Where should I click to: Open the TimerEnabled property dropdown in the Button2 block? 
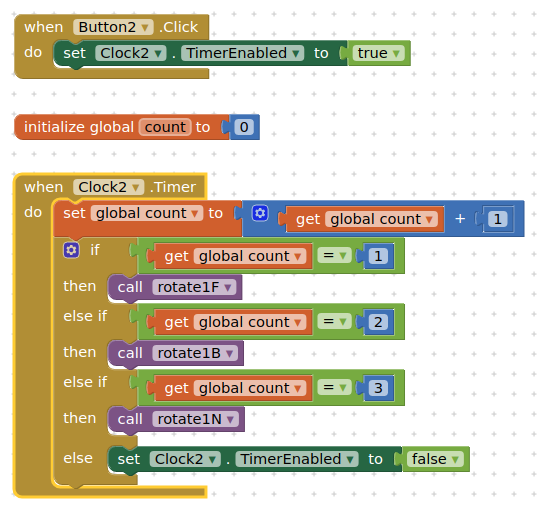[x=242, y=53]
